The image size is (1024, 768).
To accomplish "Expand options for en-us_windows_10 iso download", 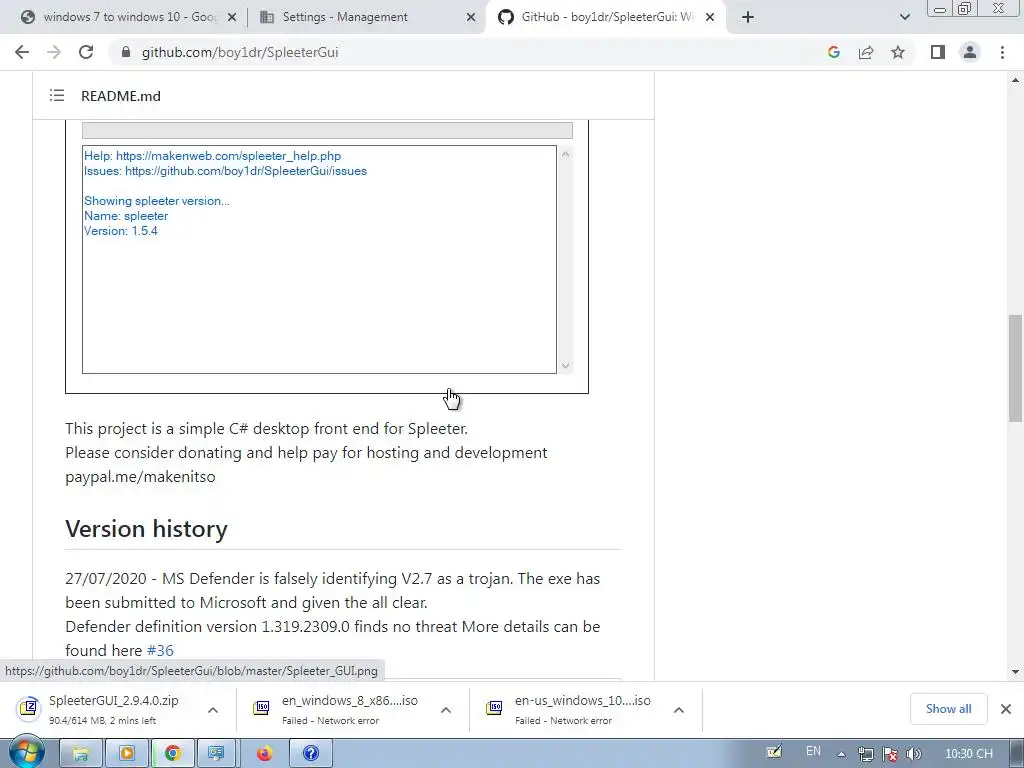I will (679, 710).
